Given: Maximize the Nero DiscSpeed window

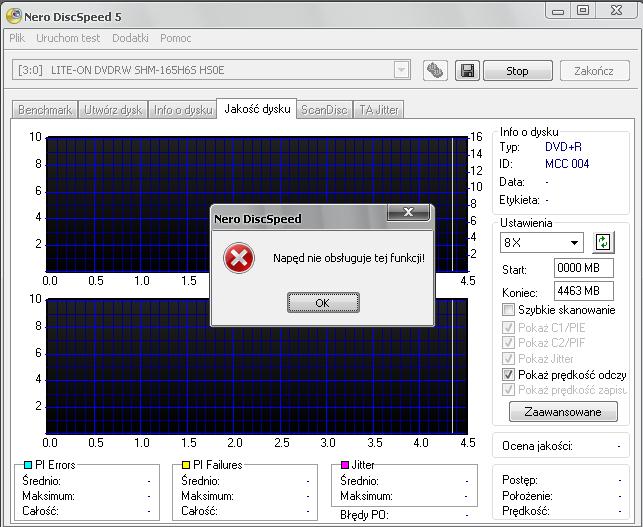Looking at the screenshot, I should coord(583,11).
